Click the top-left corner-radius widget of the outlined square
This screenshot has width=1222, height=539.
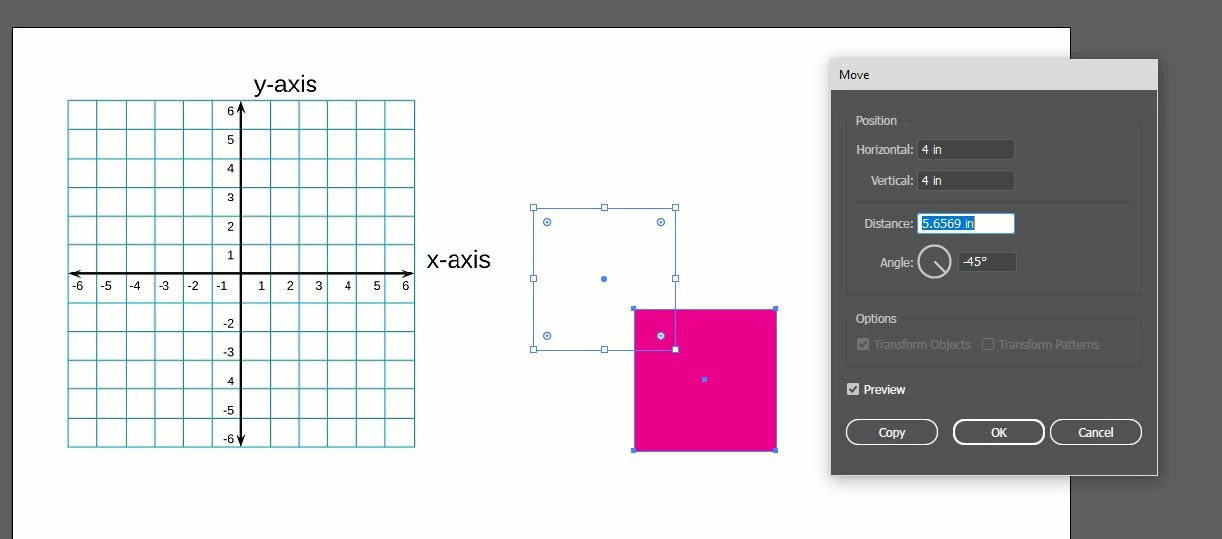pyautogui.click(x=547, y=222)
